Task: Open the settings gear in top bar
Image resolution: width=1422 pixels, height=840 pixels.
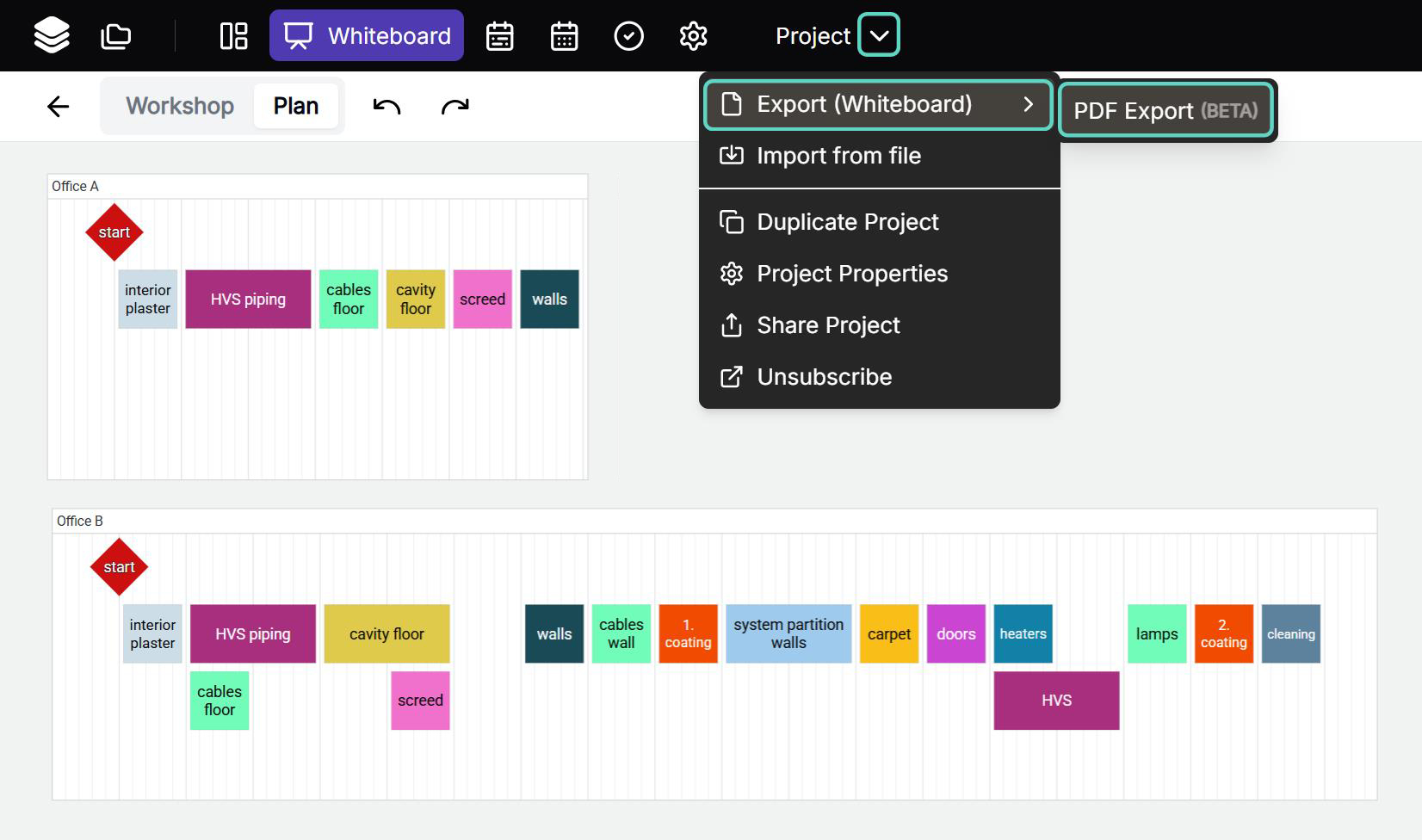Action: click(x=693, y=36)
